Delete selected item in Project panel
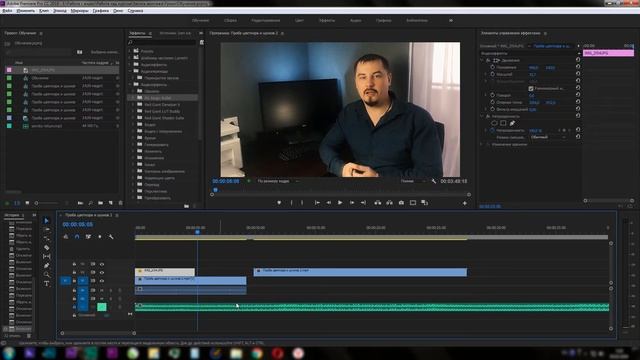The width and height of the screenshot is (640, 360). click(120, 203)
